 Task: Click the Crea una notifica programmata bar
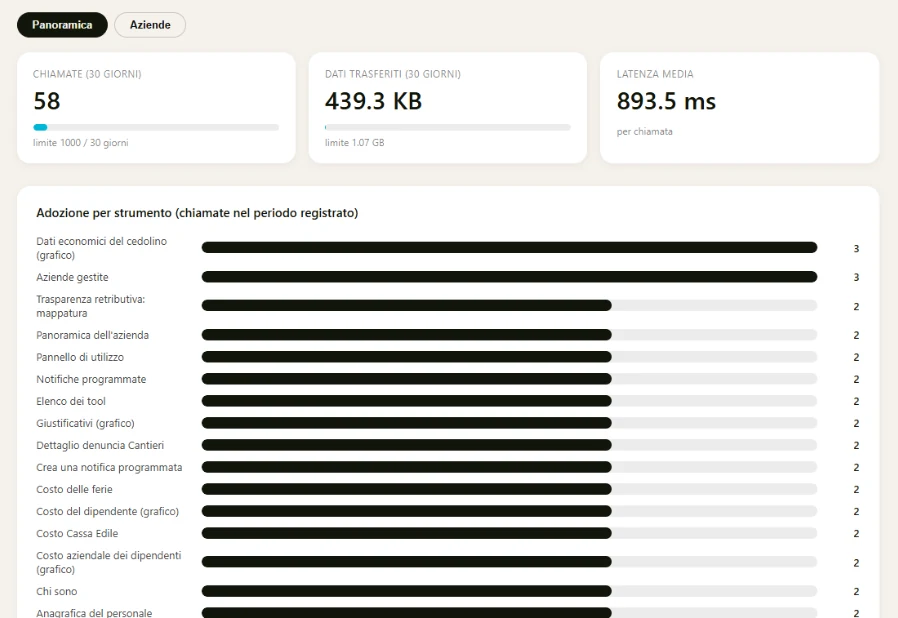tap(509, 467)
